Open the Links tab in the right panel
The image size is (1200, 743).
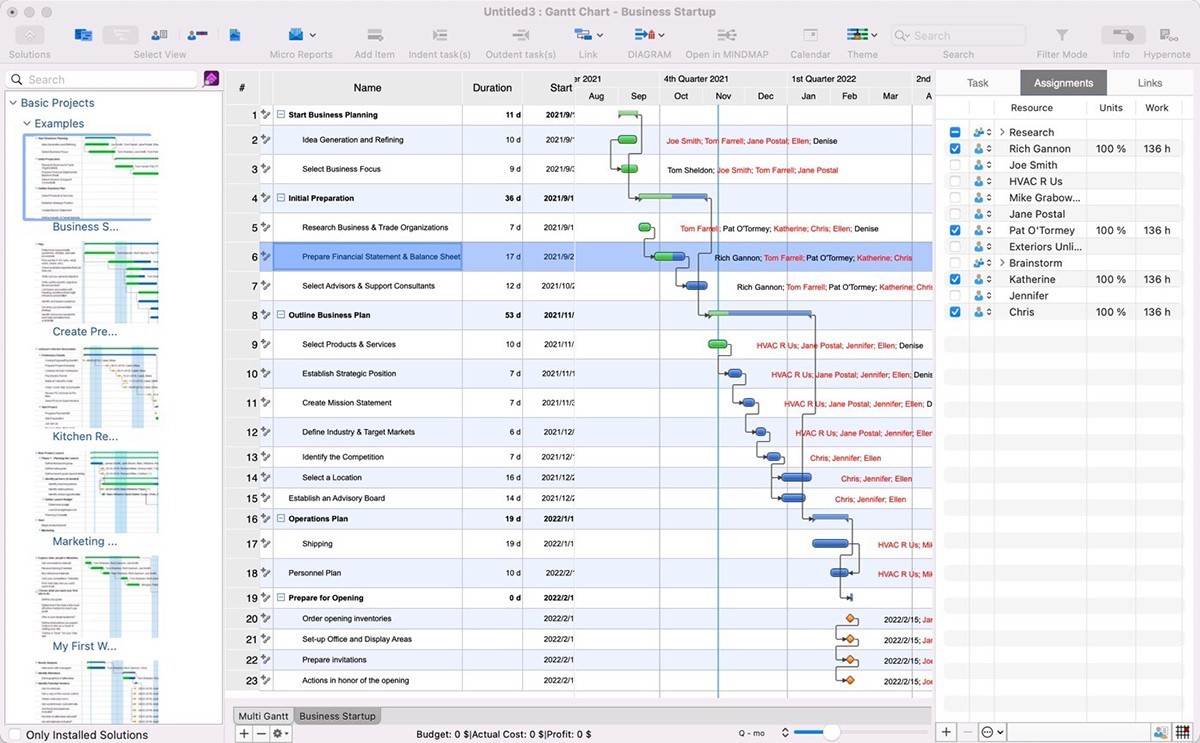click(1149, 82)
